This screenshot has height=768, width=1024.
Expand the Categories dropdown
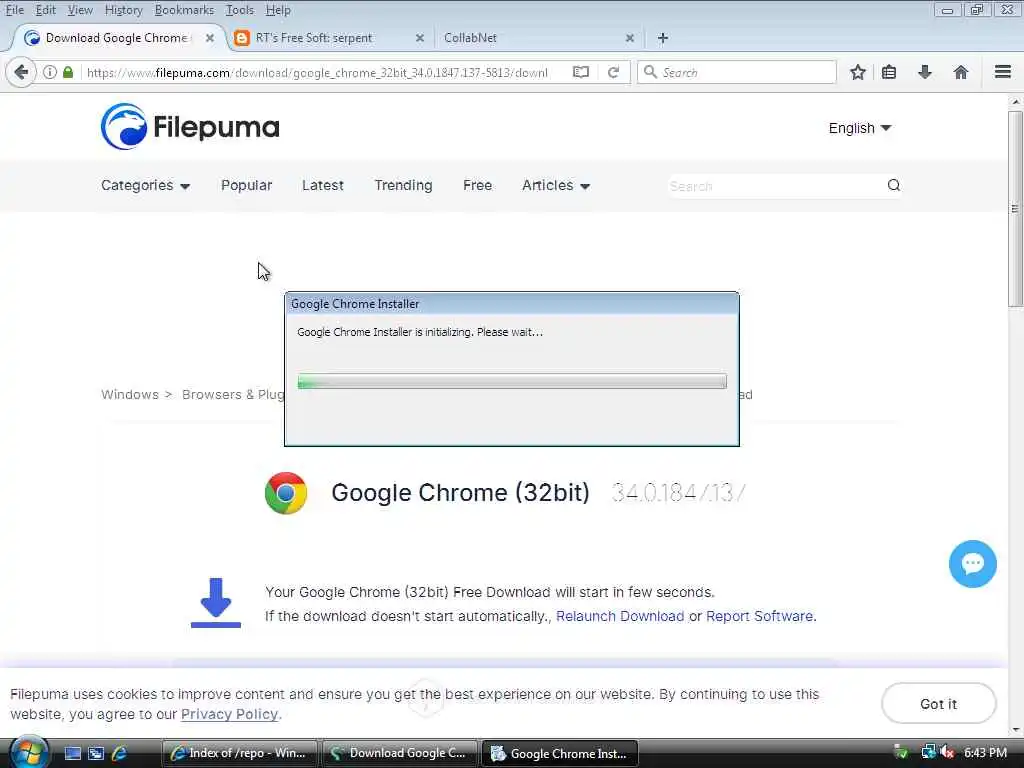[145, 185]
